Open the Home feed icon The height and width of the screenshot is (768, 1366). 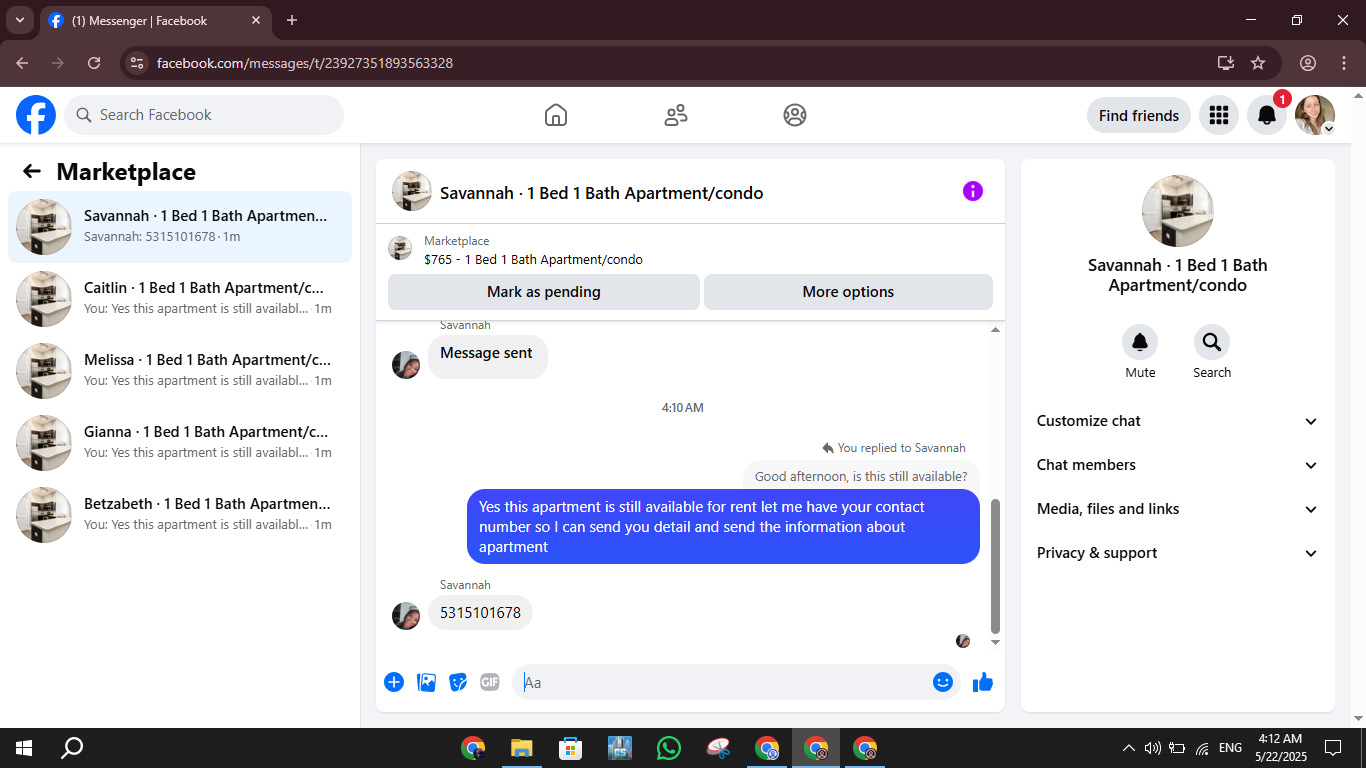click(x=556, y=115)
